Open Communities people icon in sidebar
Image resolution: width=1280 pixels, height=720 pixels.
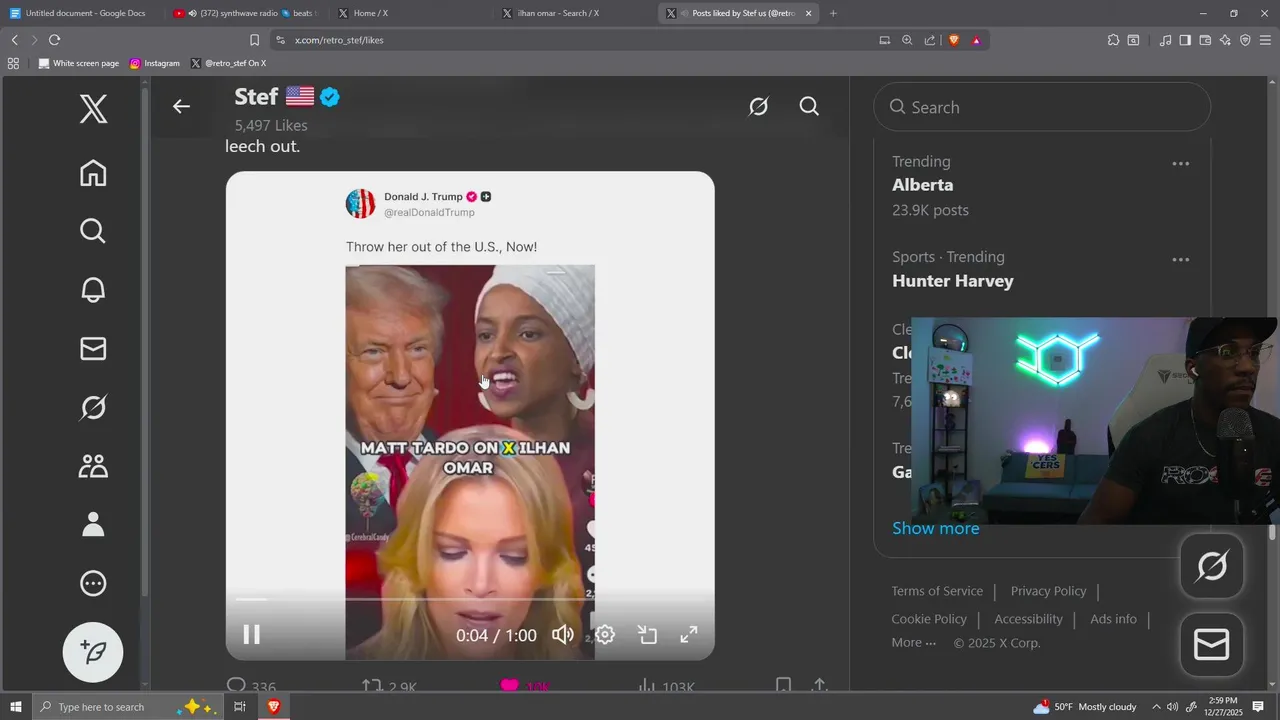[93, 466]
